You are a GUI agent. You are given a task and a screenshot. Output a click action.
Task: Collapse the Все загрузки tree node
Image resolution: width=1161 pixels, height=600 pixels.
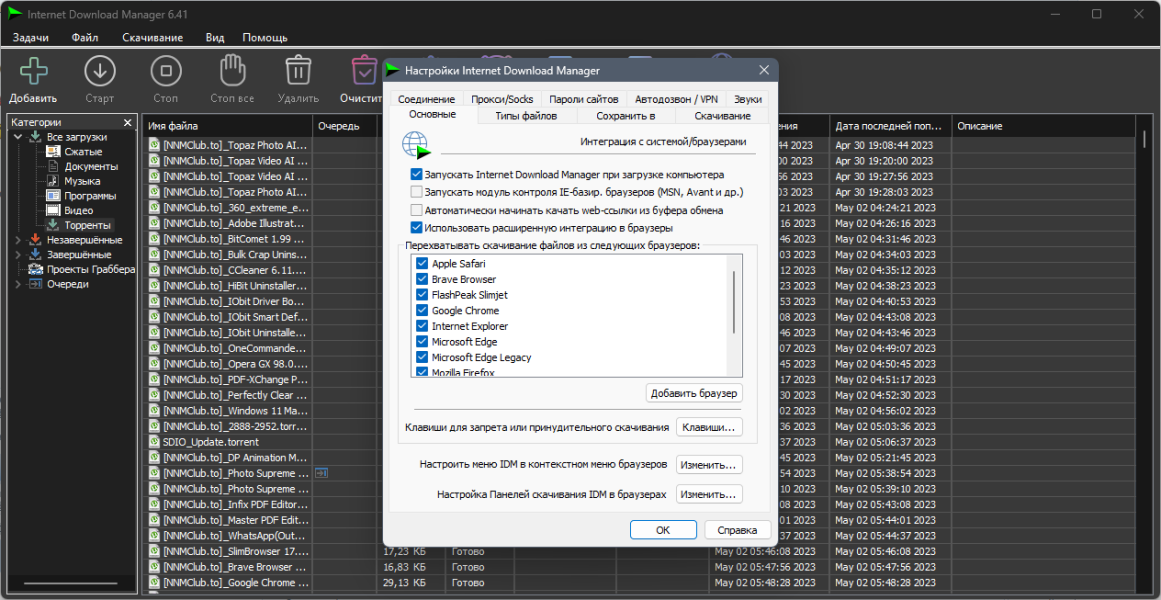pos(19,137)
